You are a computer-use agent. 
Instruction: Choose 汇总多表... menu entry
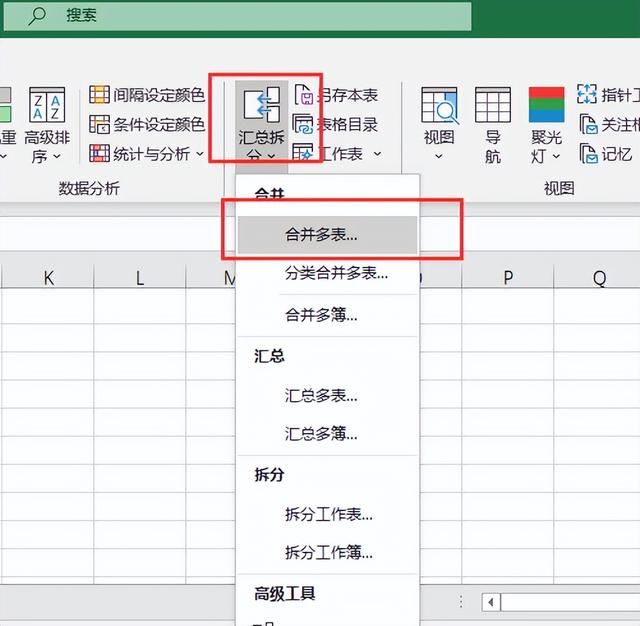327,395
